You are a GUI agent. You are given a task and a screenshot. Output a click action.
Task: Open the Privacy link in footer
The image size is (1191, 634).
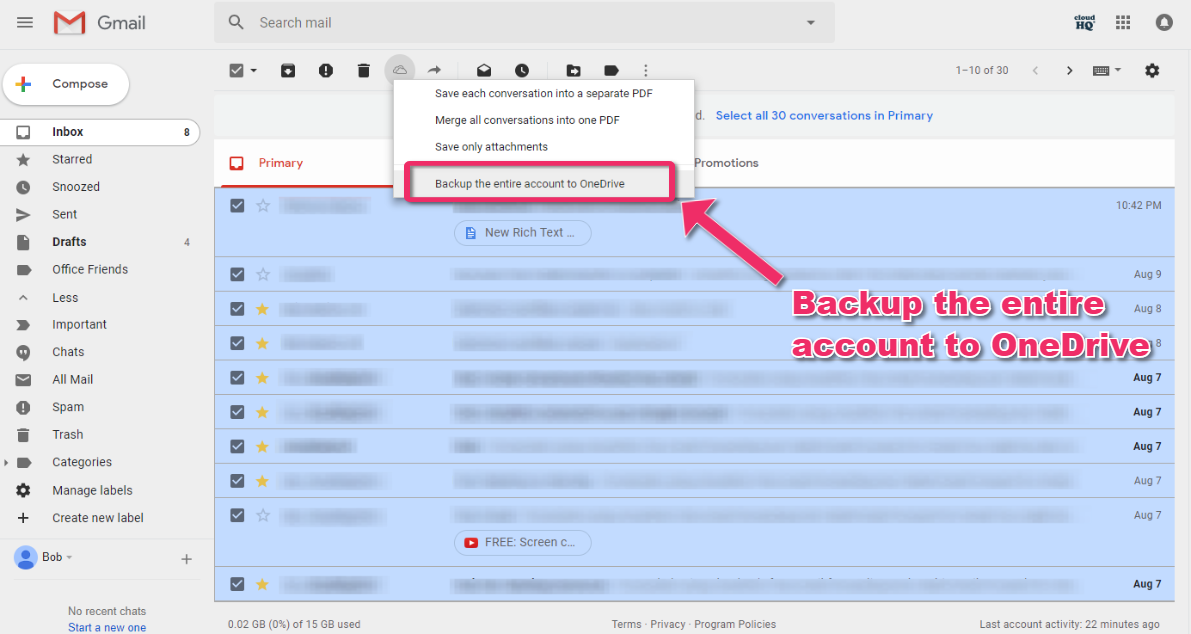pos(668,624)
